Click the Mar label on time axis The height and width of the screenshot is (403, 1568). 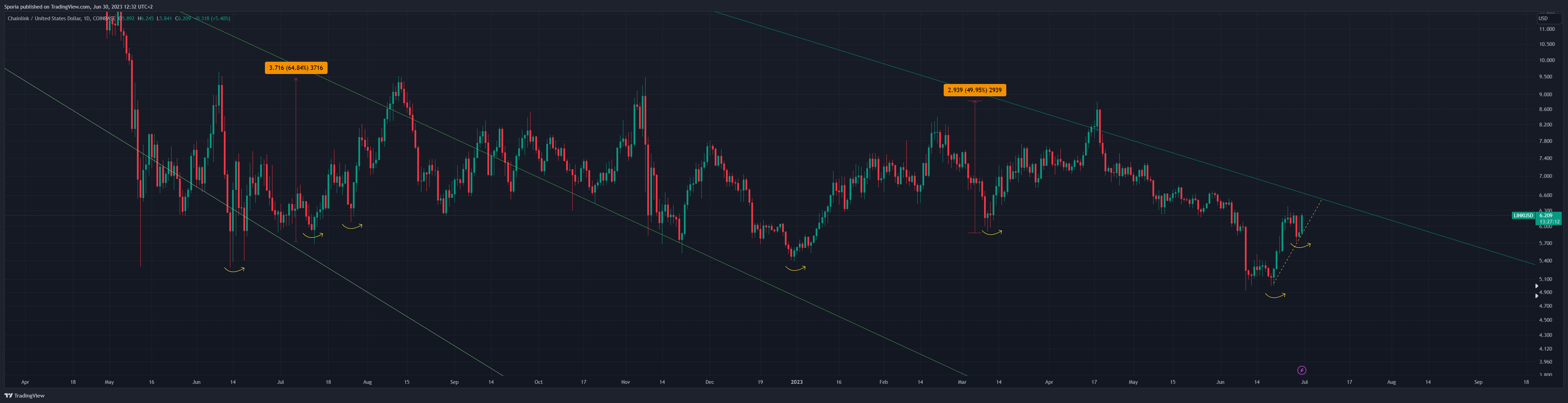click(962, 382)
